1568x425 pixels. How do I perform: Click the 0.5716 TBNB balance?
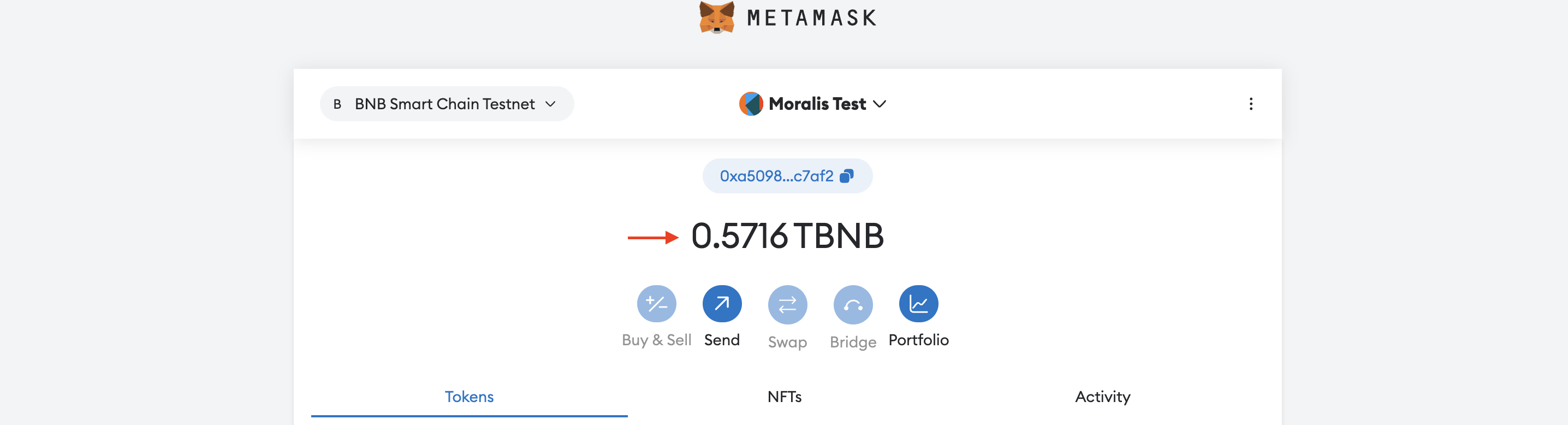(x=787, y=236)
